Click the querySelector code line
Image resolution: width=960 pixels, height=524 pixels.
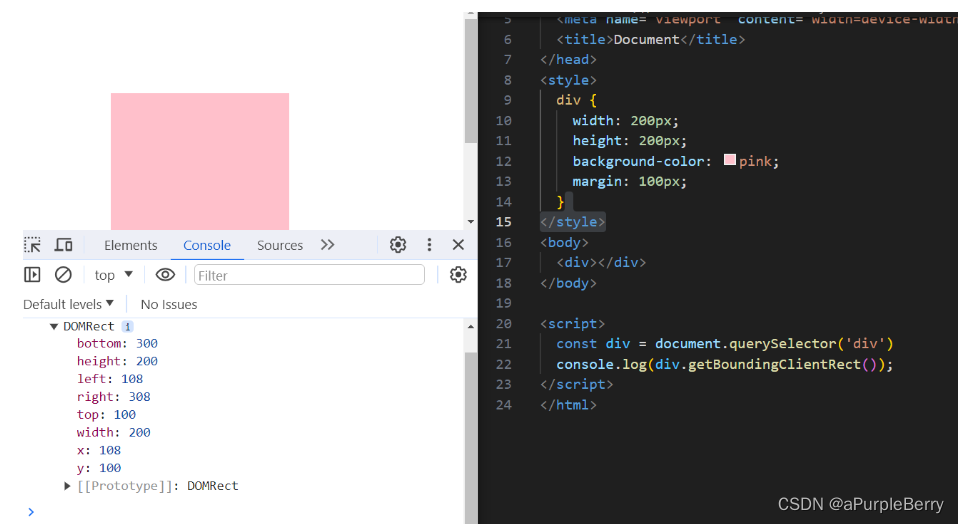click(725, 343)
